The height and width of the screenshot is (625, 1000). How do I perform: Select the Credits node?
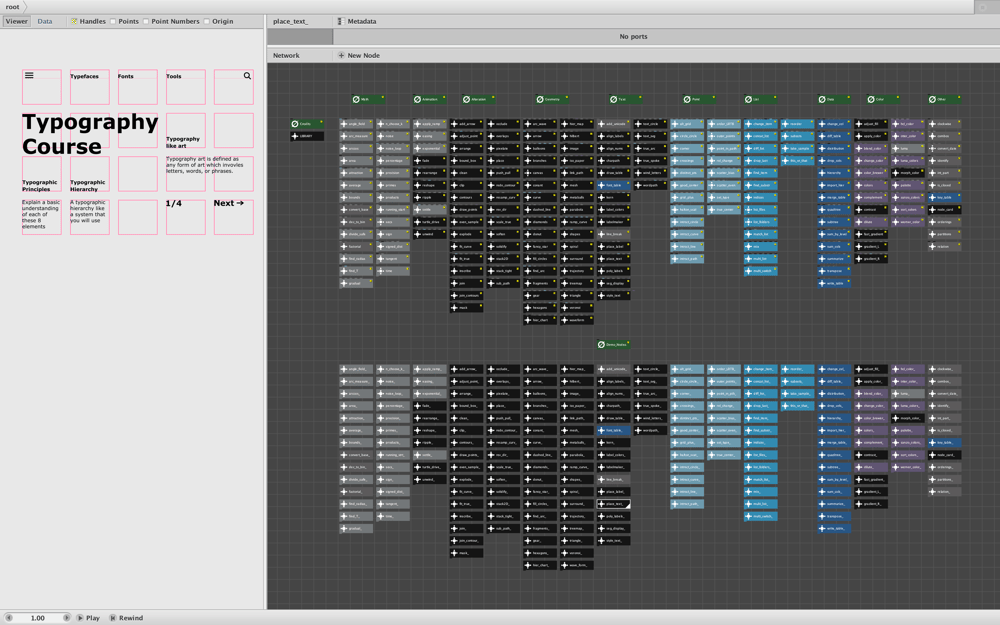tap(307, 124)
